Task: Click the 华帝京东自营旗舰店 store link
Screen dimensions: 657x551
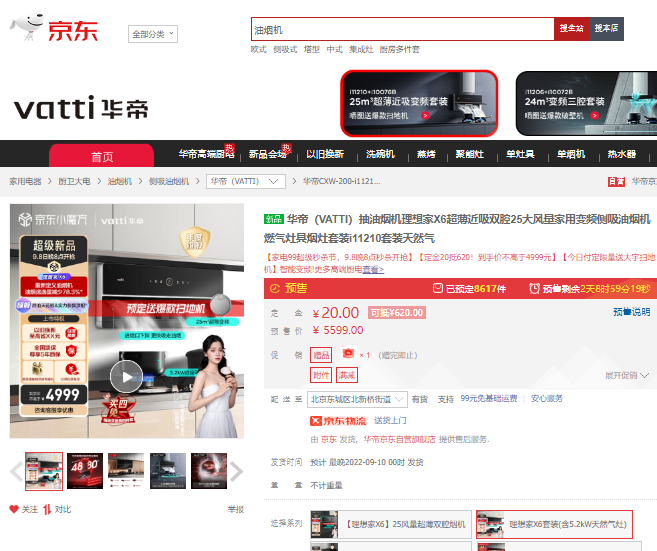Action: point(400,439)
